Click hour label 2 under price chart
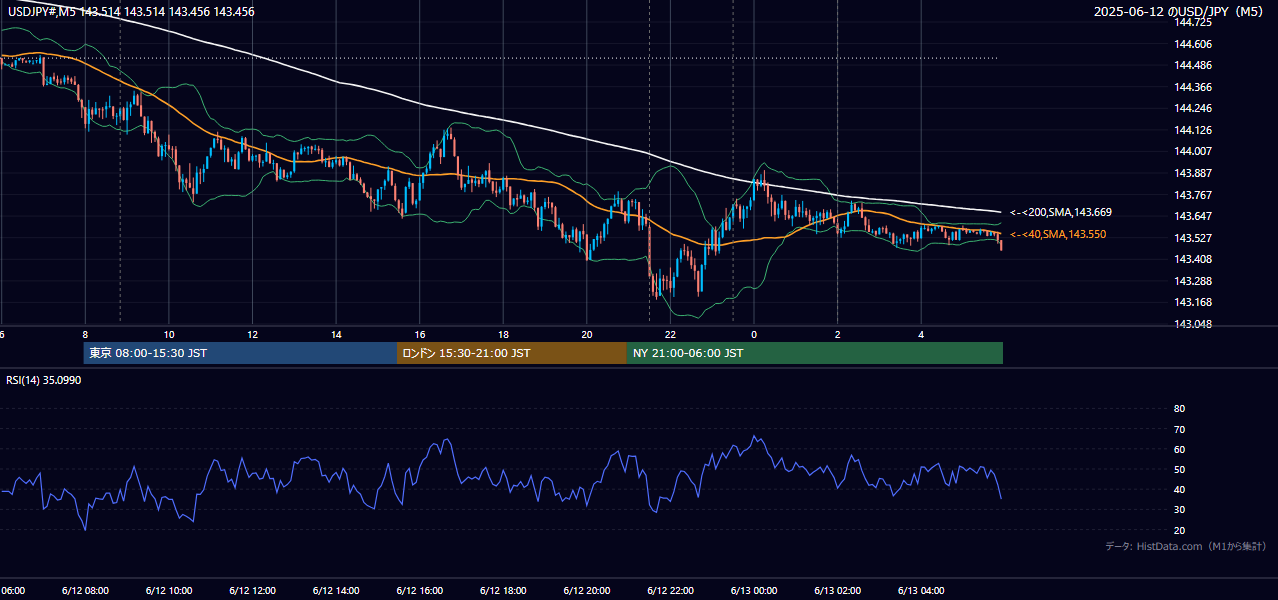Image resolution: width=1278 pixels, height=600 pixels. (x=837, y=335)
